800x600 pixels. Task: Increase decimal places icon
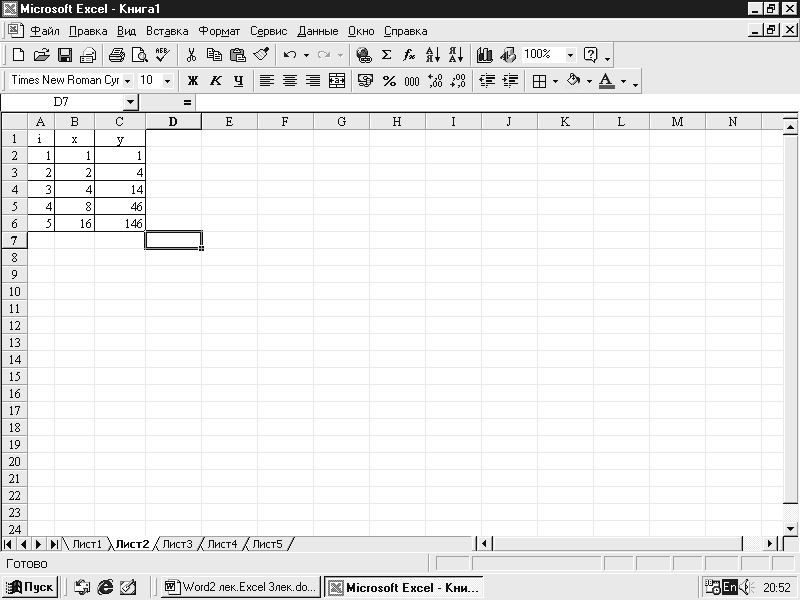(435, 81)
